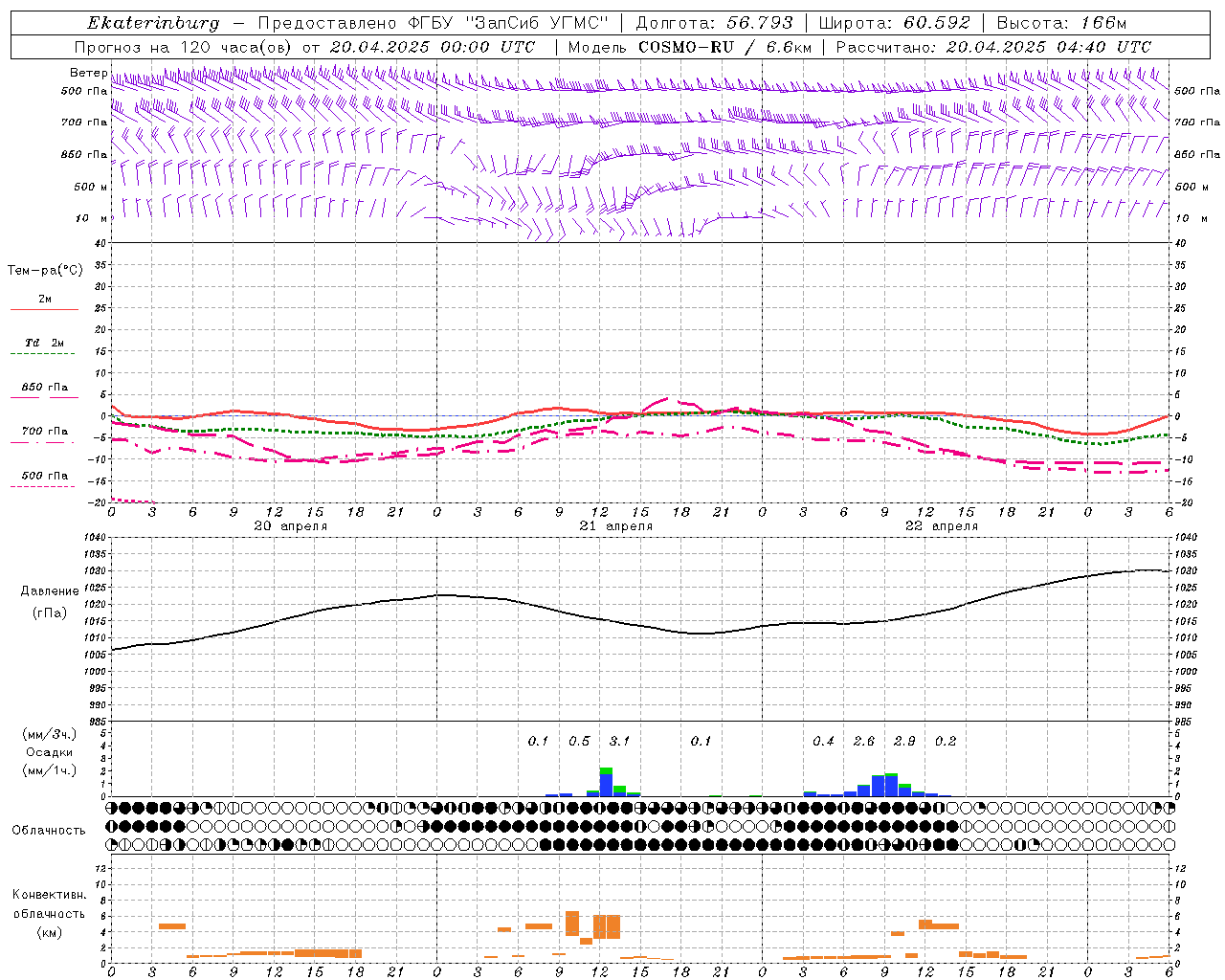
Task: Click the 'Конвективн.' label
Action: [x=50, y=894]
